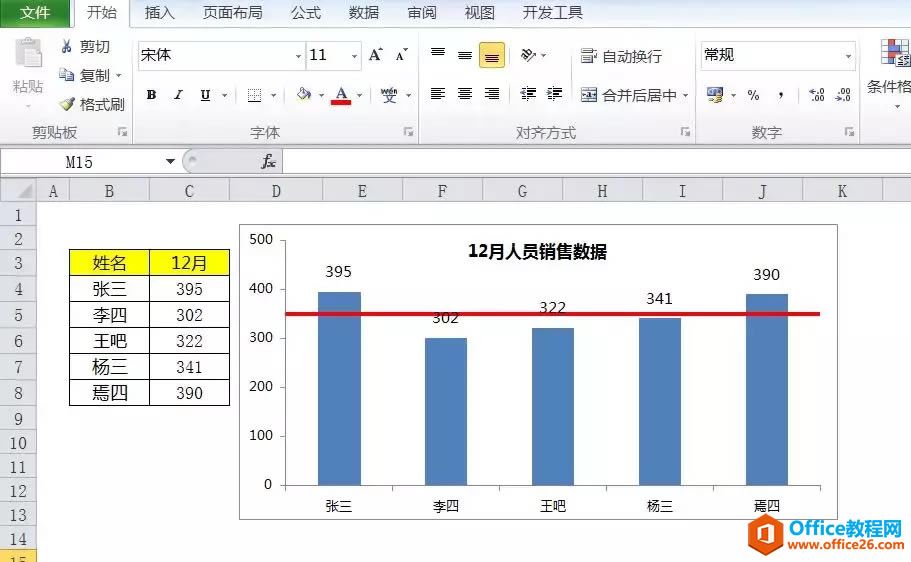
Task: Click Merge and Center (合并后居中)
Action: pyautogui.click(x=629, y=95)
